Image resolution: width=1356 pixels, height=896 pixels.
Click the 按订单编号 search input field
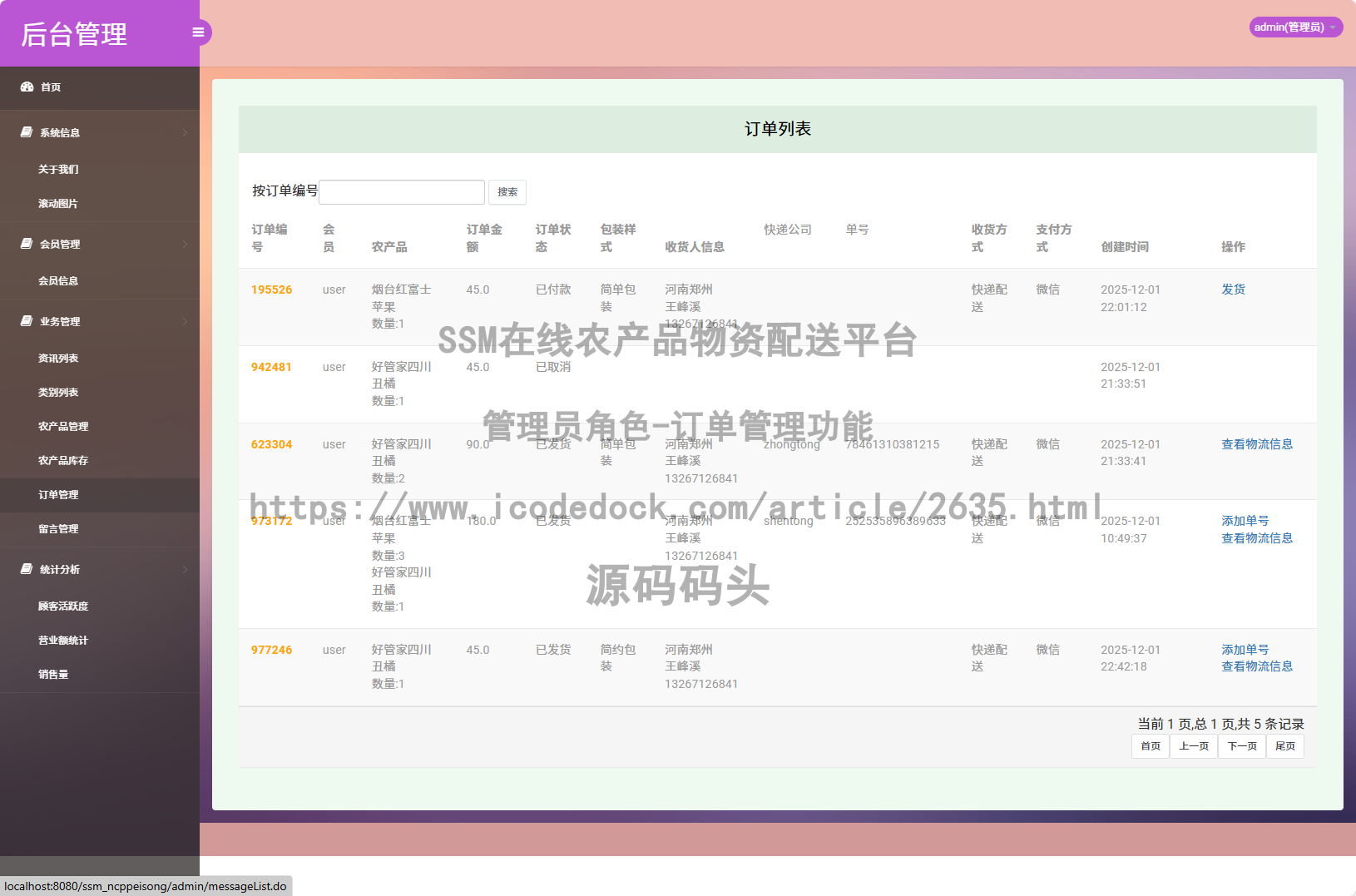click(402, 191)
